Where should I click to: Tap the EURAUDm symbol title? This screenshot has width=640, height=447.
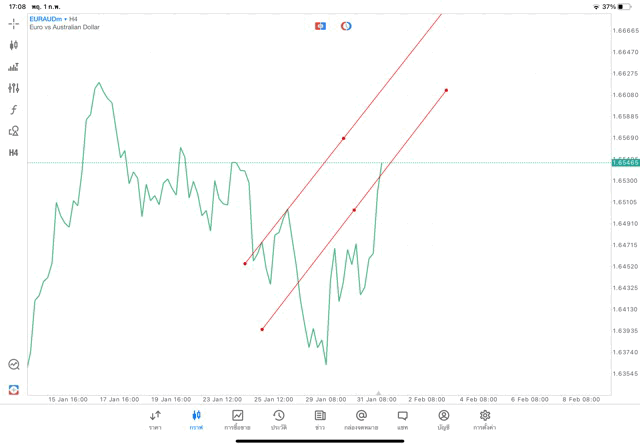click(x=48, y=18)
